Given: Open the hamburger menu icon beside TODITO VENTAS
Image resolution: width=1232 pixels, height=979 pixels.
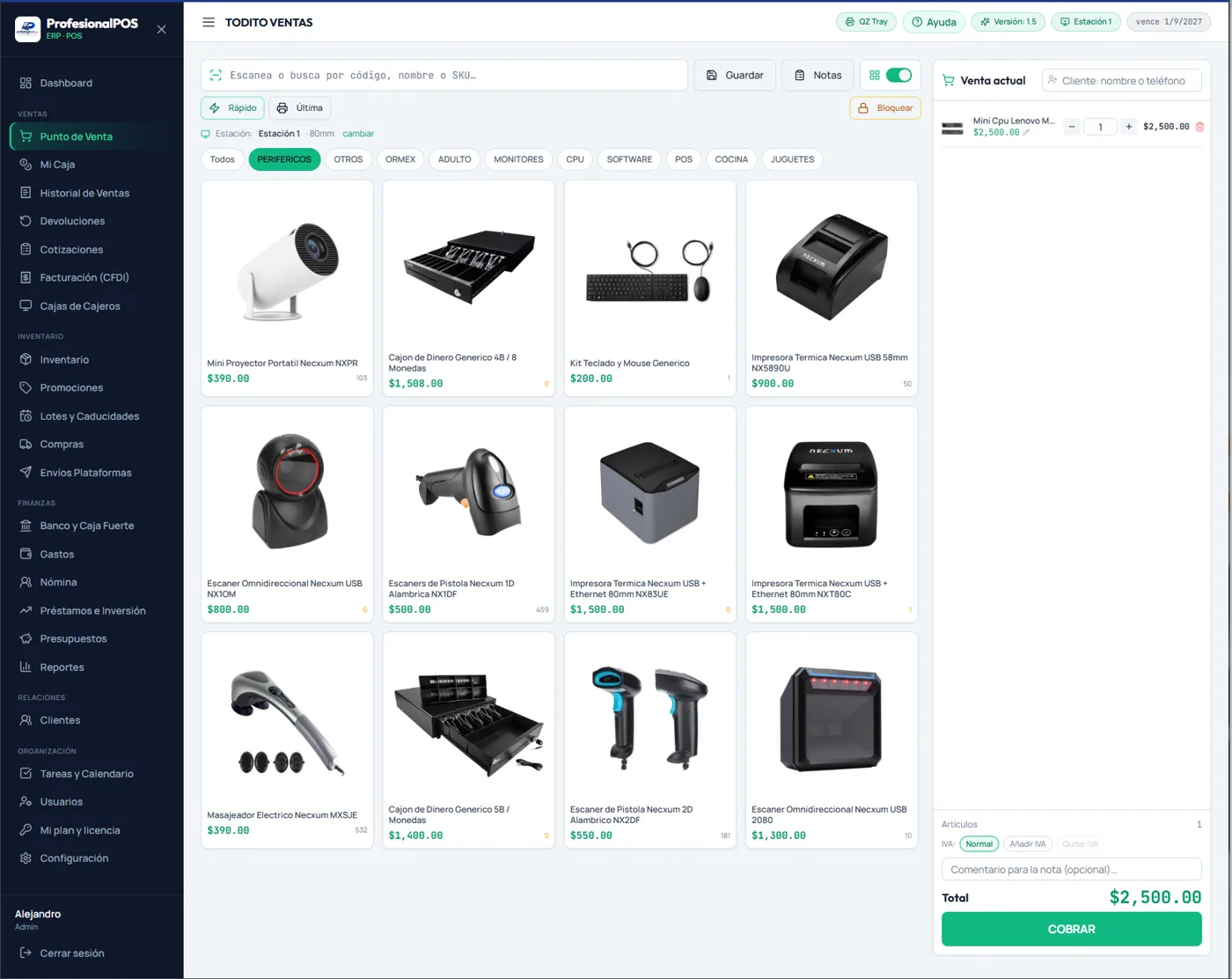Looking at the screenshot, I should (209, 22).
